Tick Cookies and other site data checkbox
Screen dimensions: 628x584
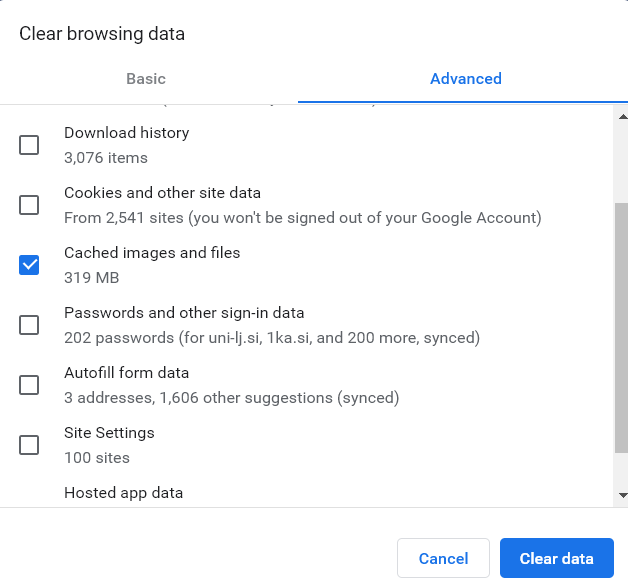point(29,205)
